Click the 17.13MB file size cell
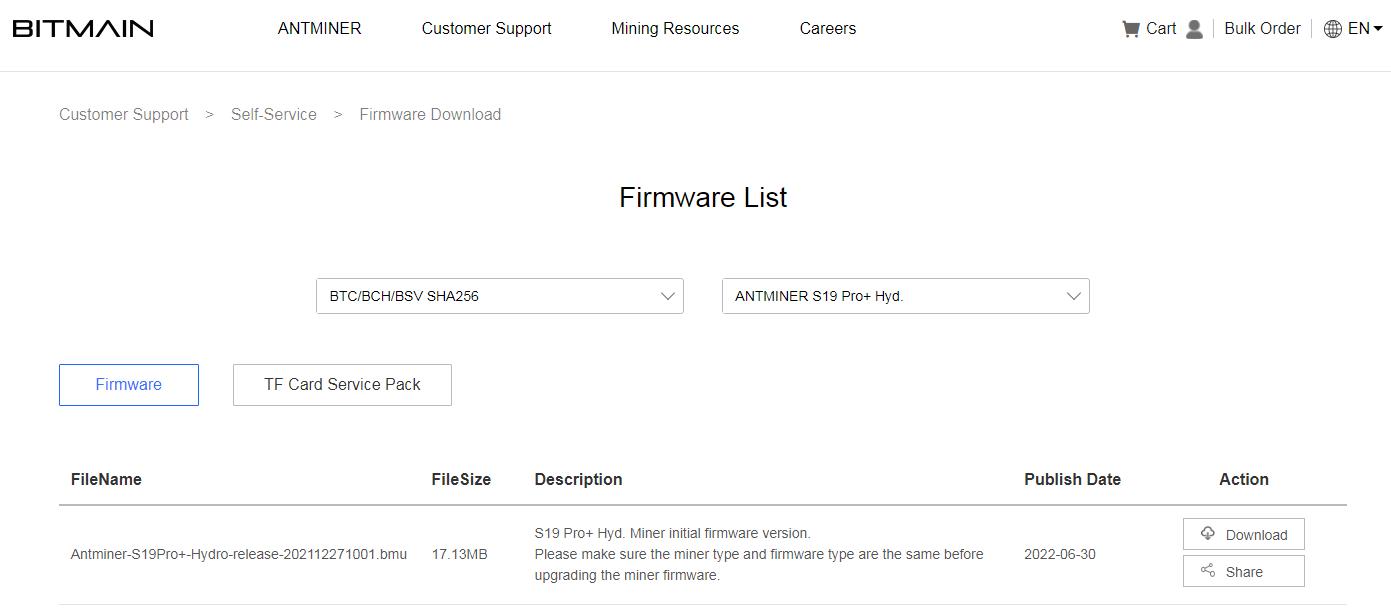The height and width of the screenshot is (616, 1391). (460, 554)
